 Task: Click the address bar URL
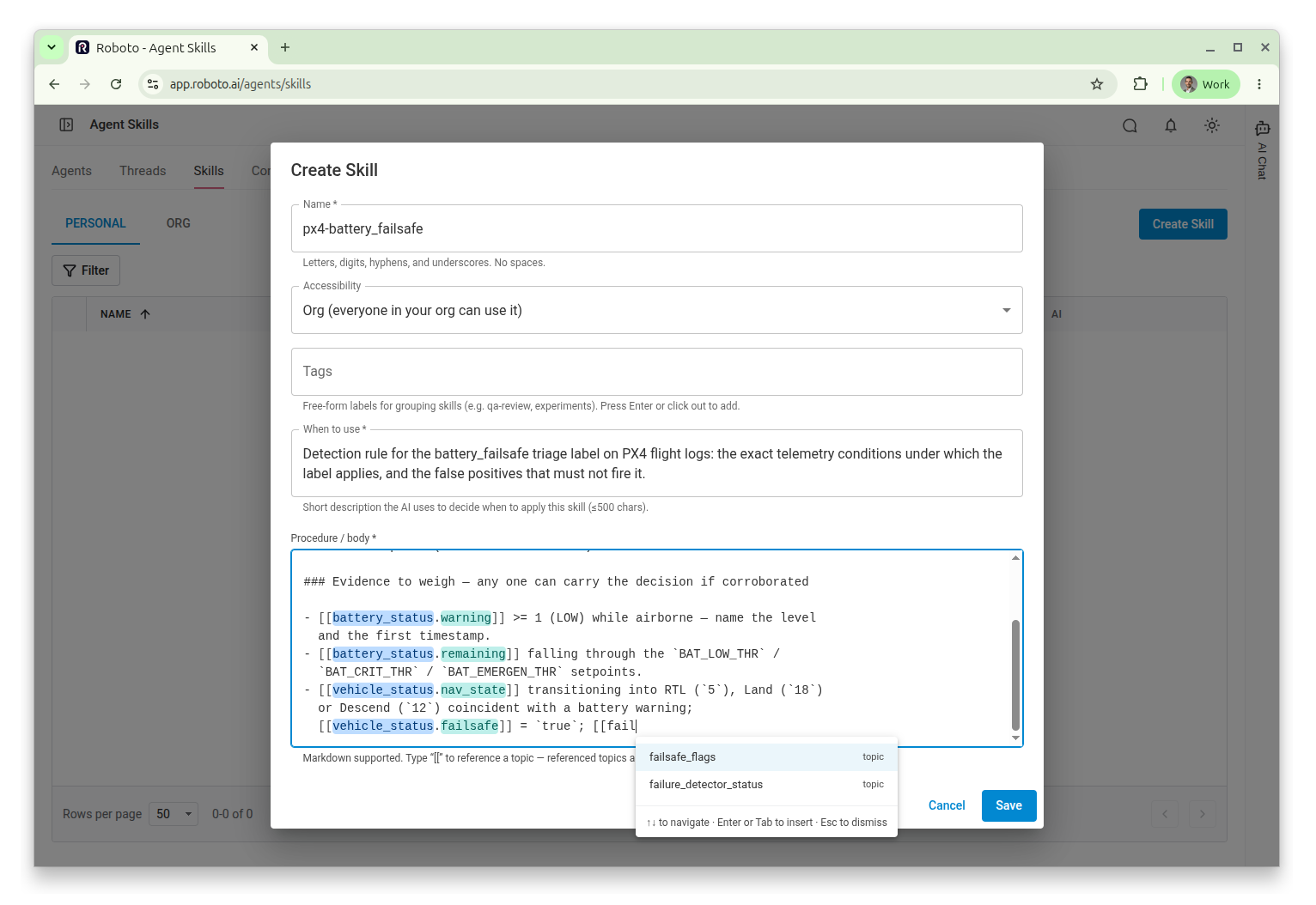tap(241, 84)
